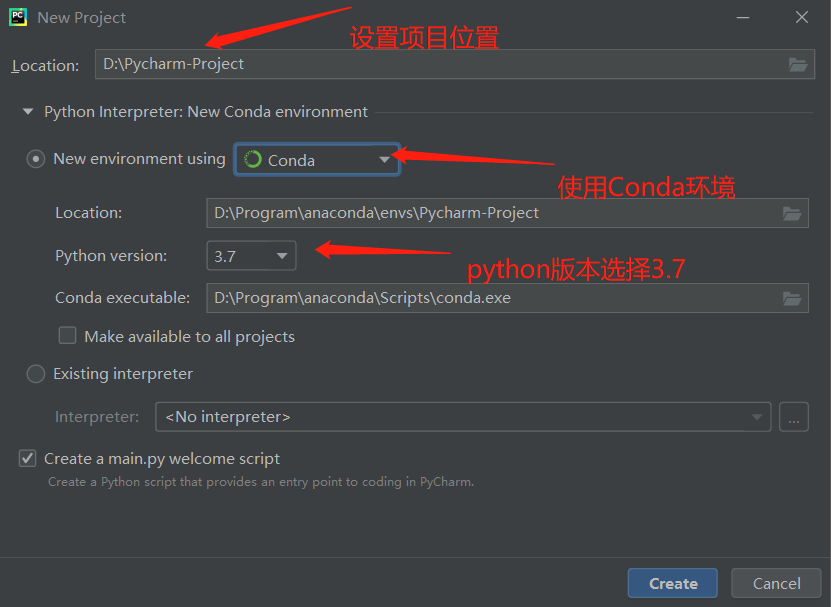Open the Conda environment type dropdown

pyautogui.click(x=317, y=160)
